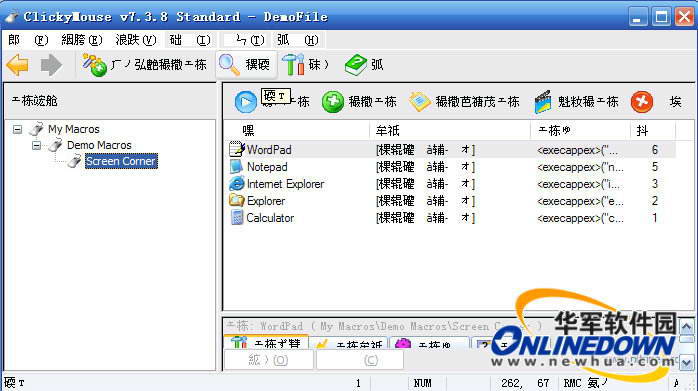
Task: Click the WordPad macro row icon
Action: pyautogui.click(x=237, y=150)
